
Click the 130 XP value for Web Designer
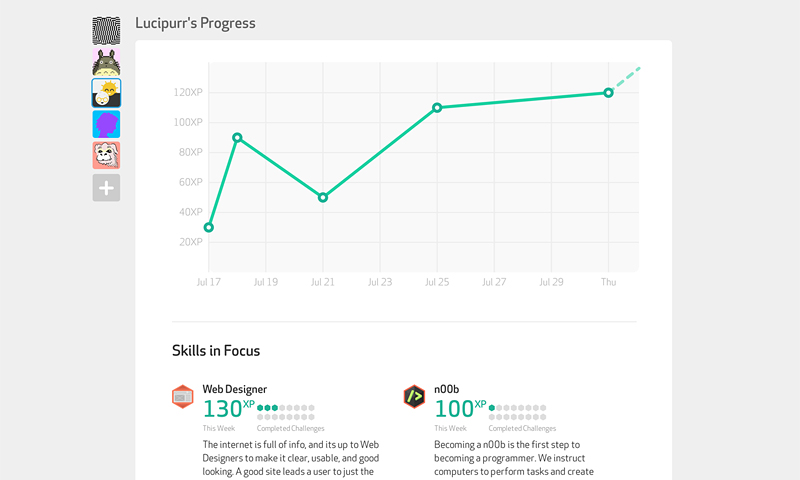coord(229,409)
